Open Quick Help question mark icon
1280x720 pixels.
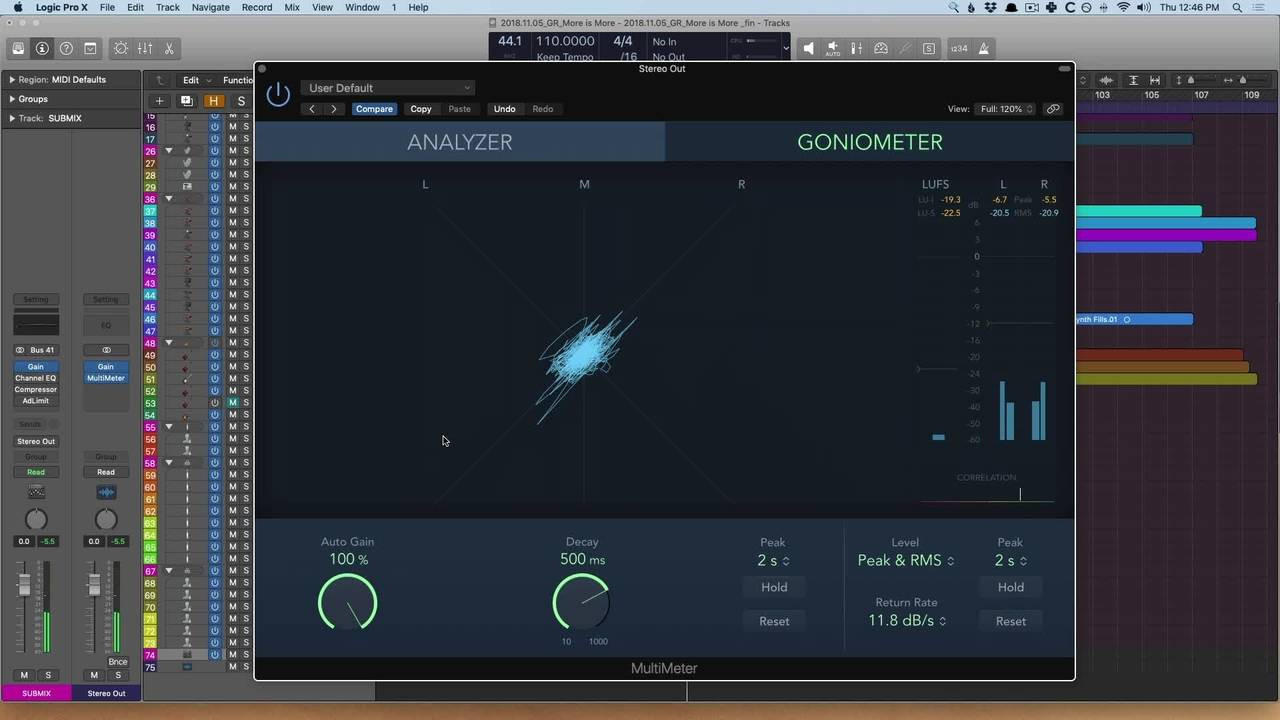tap(66, 48)
